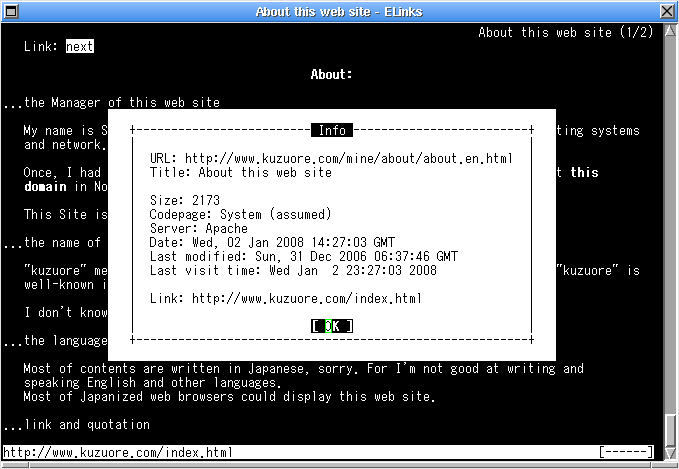The height and width of the screenshot is (469, 679).
Task: Click the progress indicator in status bar
Action: click(x=626, y=453)
